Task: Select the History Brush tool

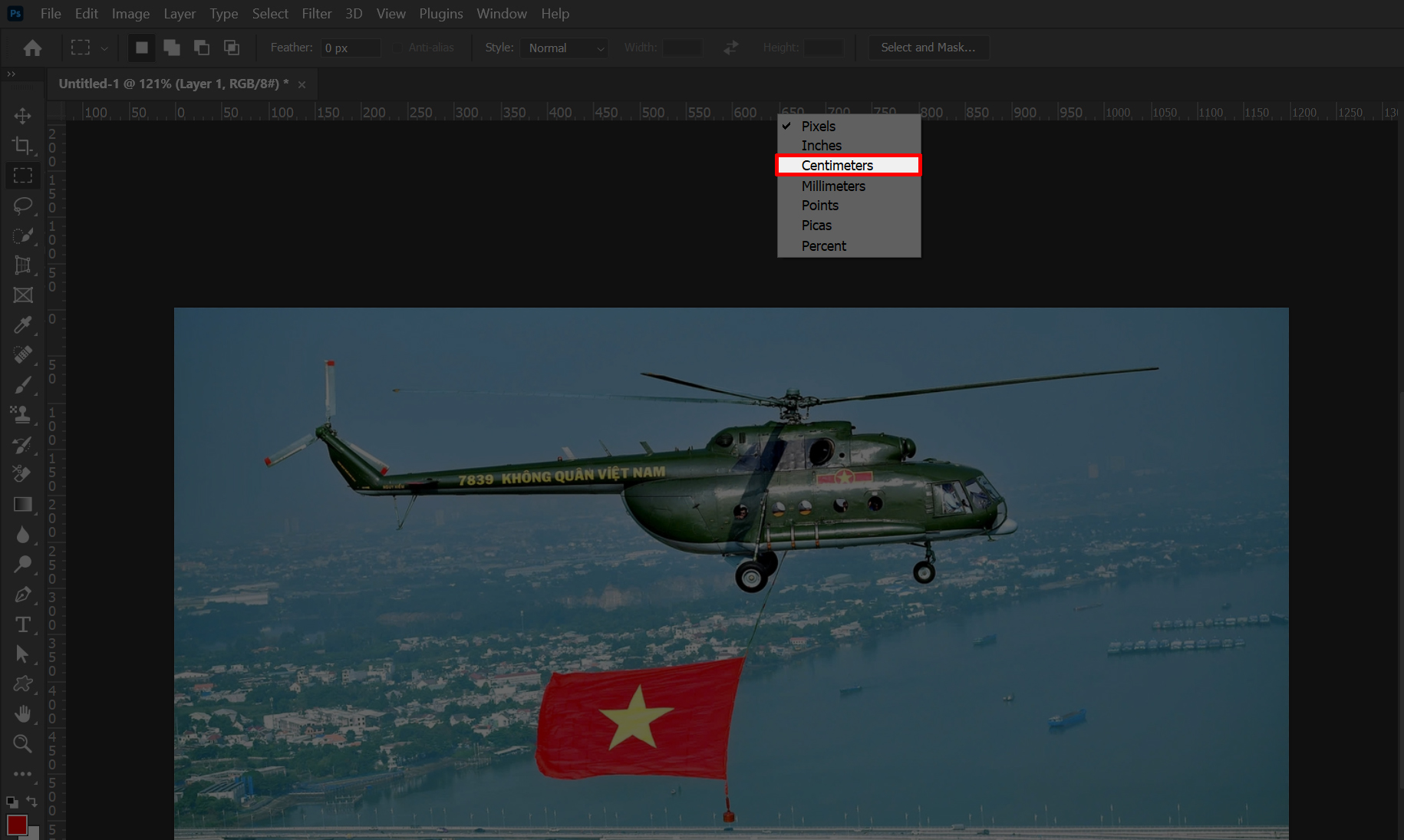Action: [23, 445]
